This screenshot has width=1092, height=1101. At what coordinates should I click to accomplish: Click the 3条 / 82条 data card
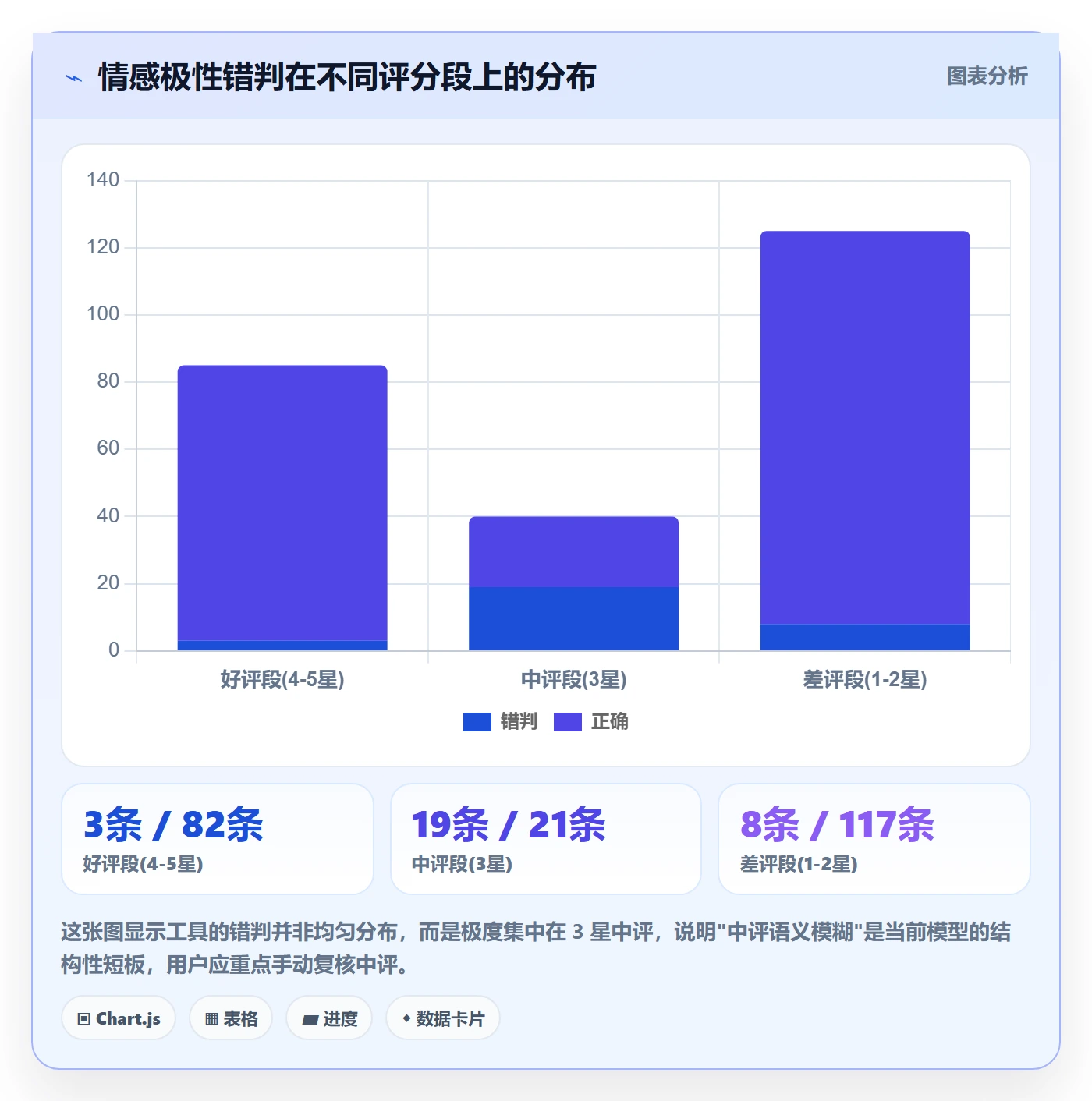pyautogui.click(x=218, y=839)
